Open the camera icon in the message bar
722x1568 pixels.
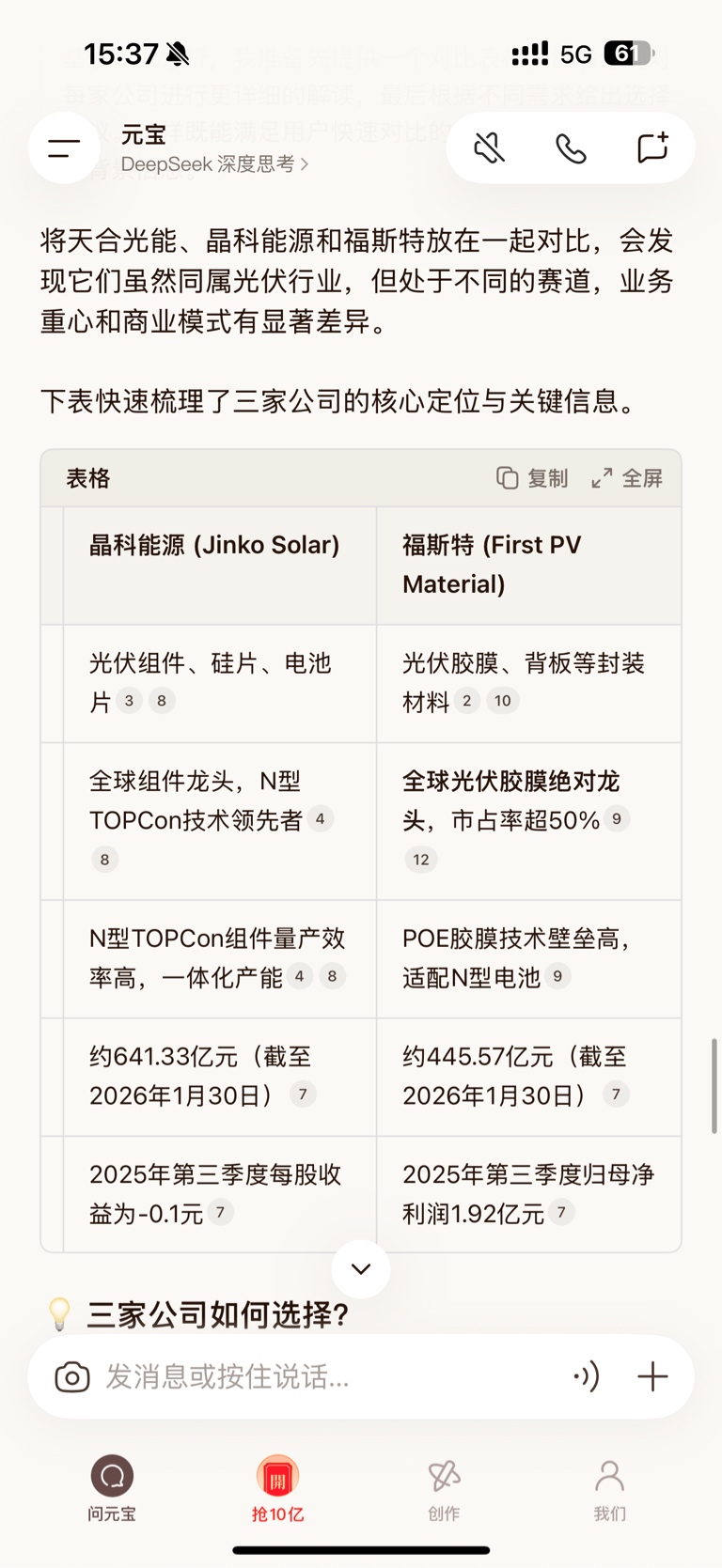pos(72,1377)
